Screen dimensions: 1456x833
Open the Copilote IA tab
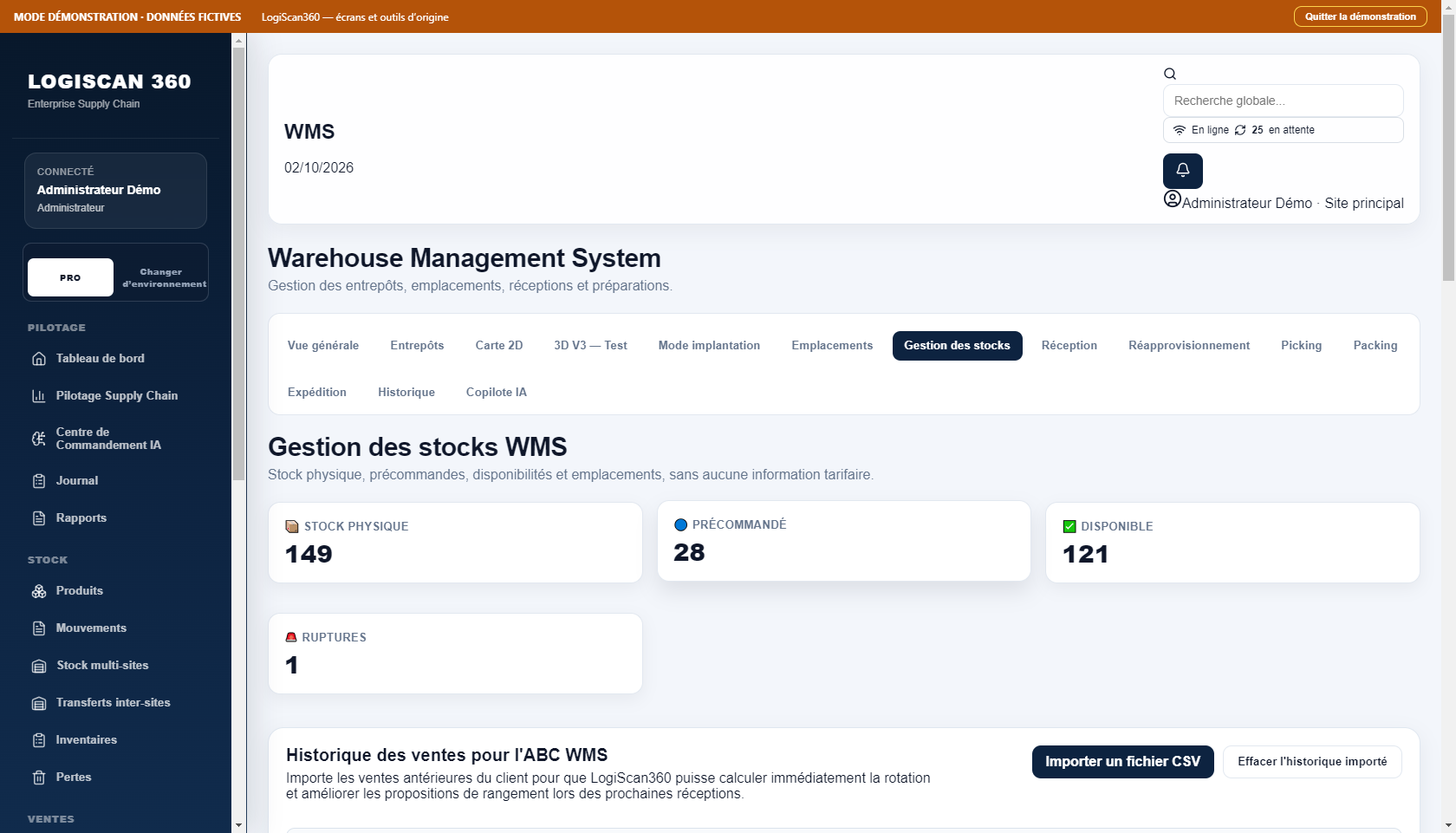497,392
